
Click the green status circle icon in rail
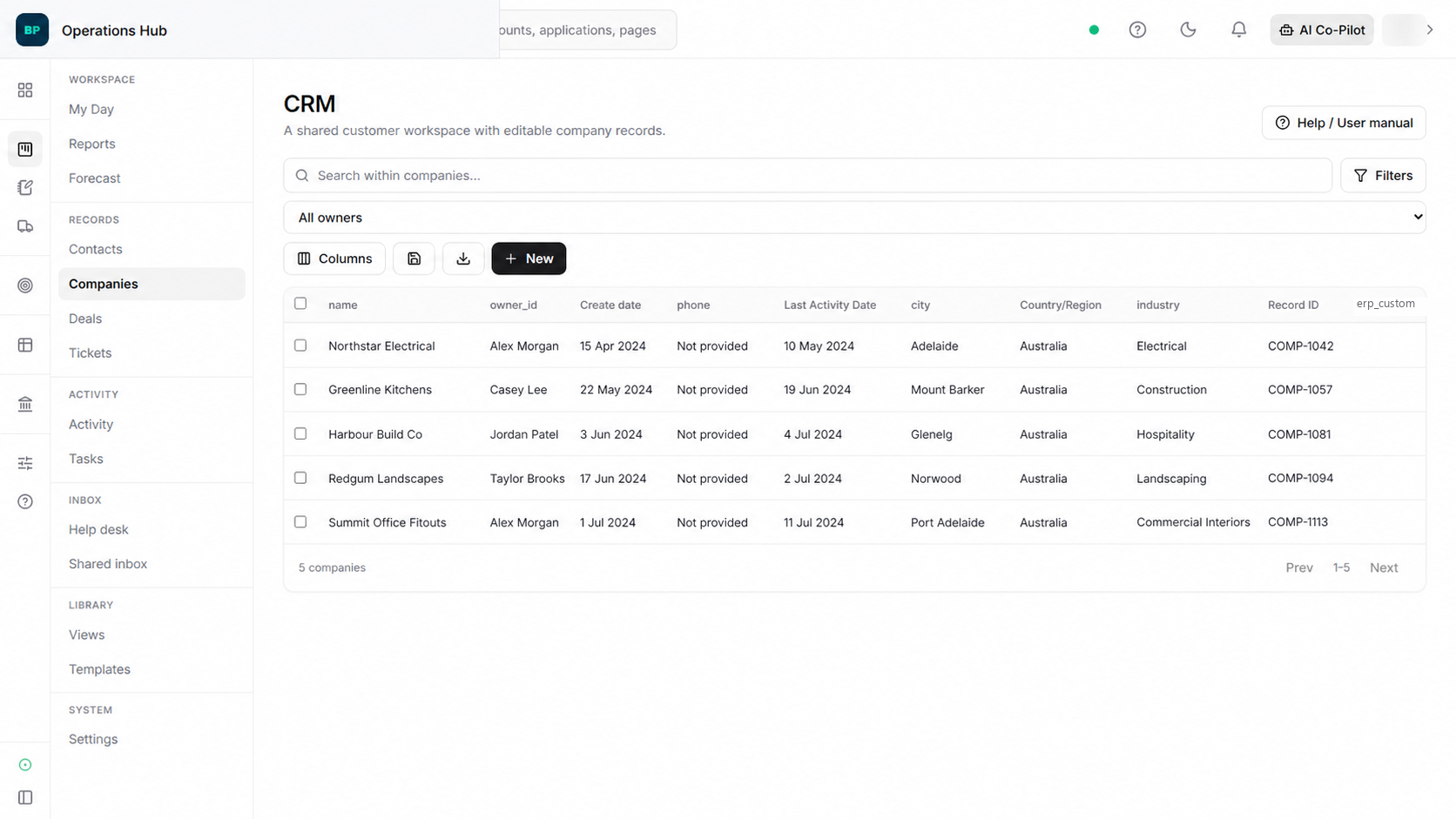point(25,765)
